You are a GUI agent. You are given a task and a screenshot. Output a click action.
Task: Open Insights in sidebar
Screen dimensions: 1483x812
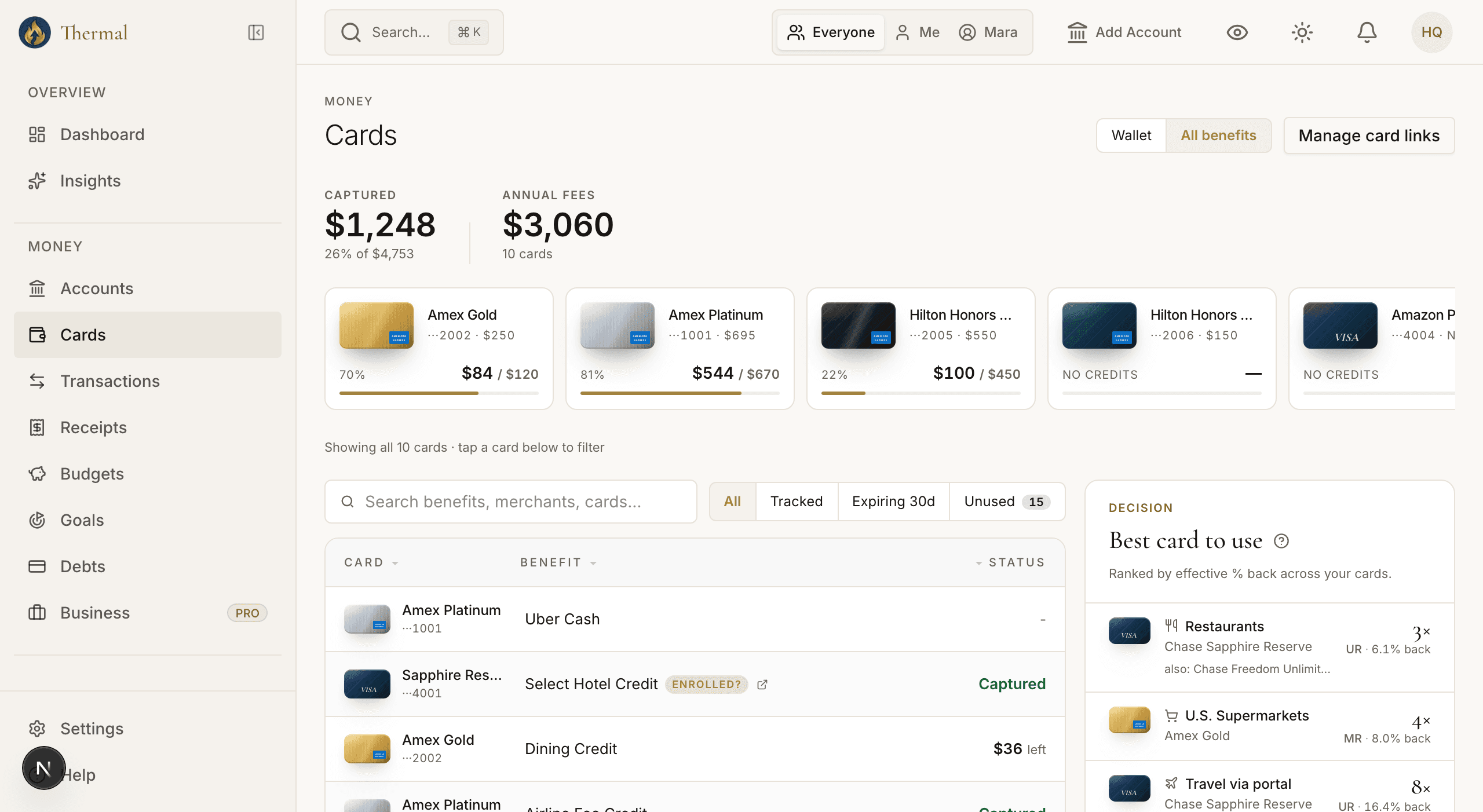click(148, 181)
